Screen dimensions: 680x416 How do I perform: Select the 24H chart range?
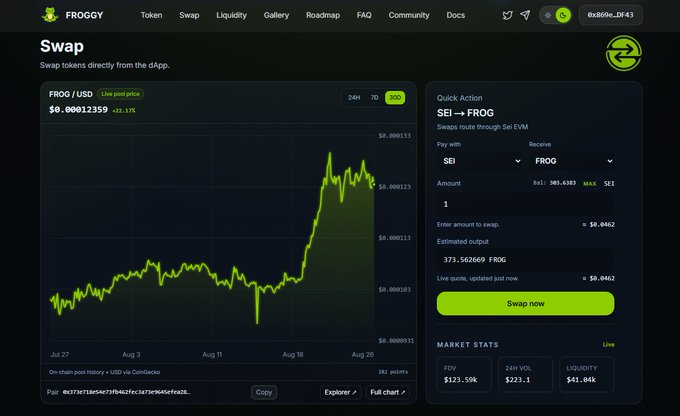[x=354, y=98]
